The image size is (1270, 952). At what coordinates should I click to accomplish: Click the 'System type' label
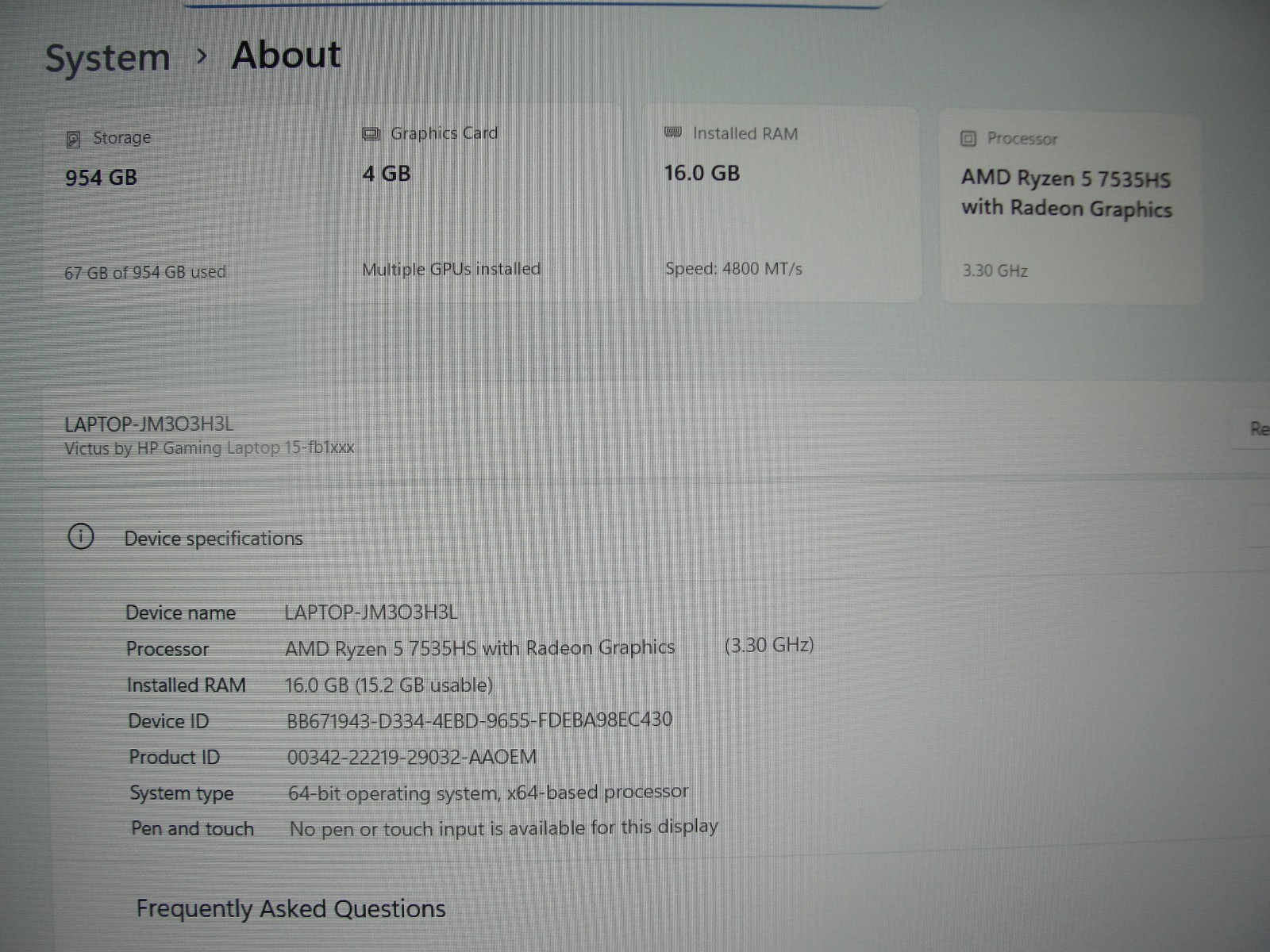click(182, 793)
